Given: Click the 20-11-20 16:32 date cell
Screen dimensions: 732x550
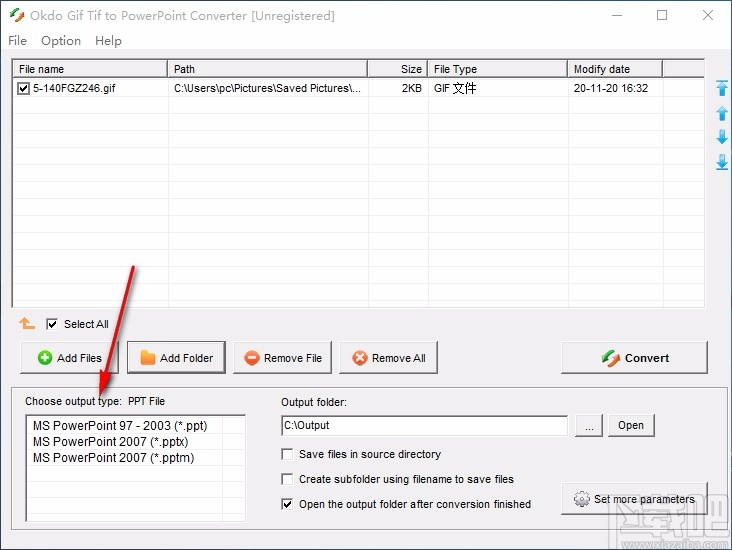Looking at the screenshot, I should tap(611, 88).
